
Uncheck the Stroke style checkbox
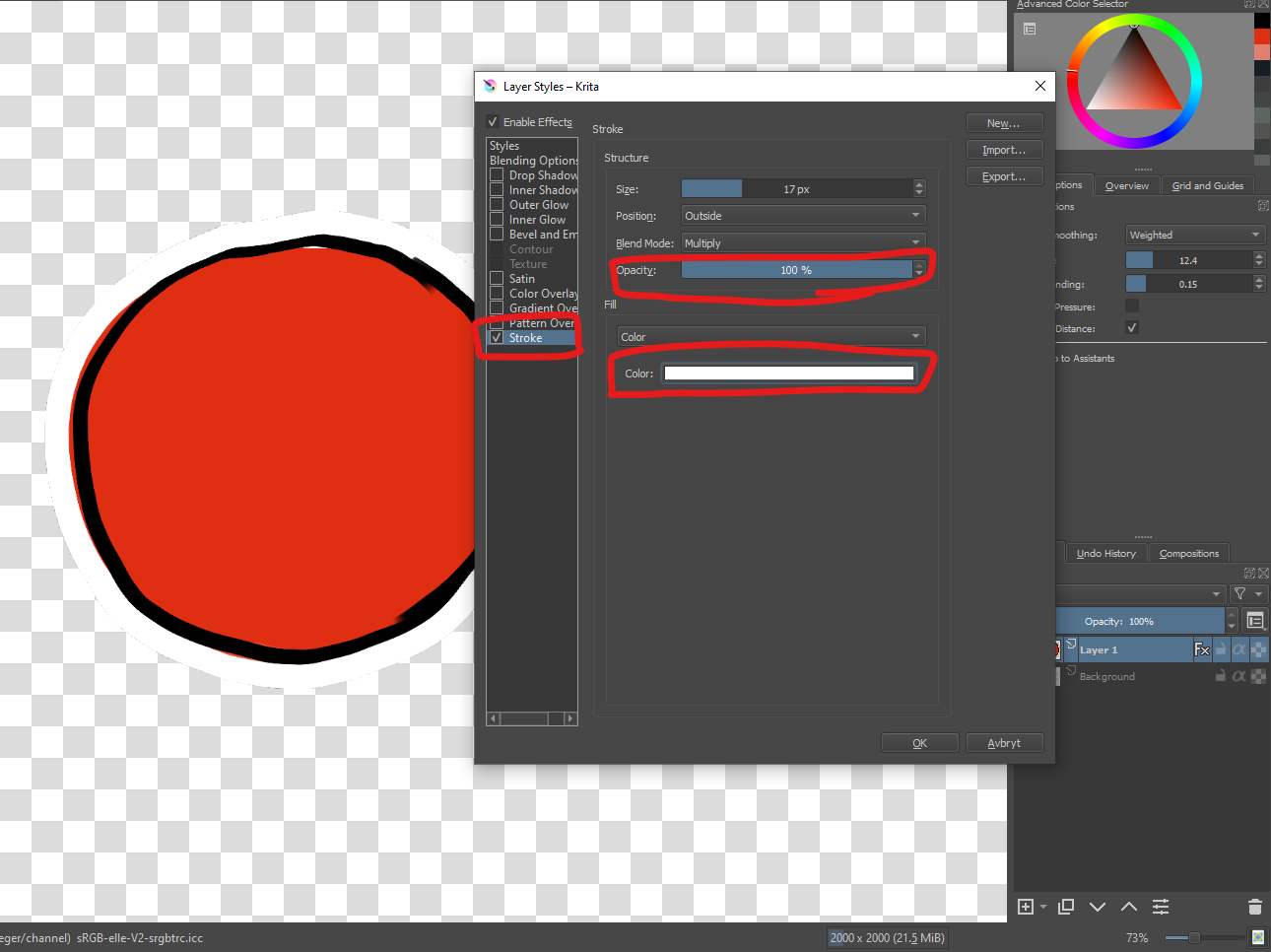click(497, 338)
